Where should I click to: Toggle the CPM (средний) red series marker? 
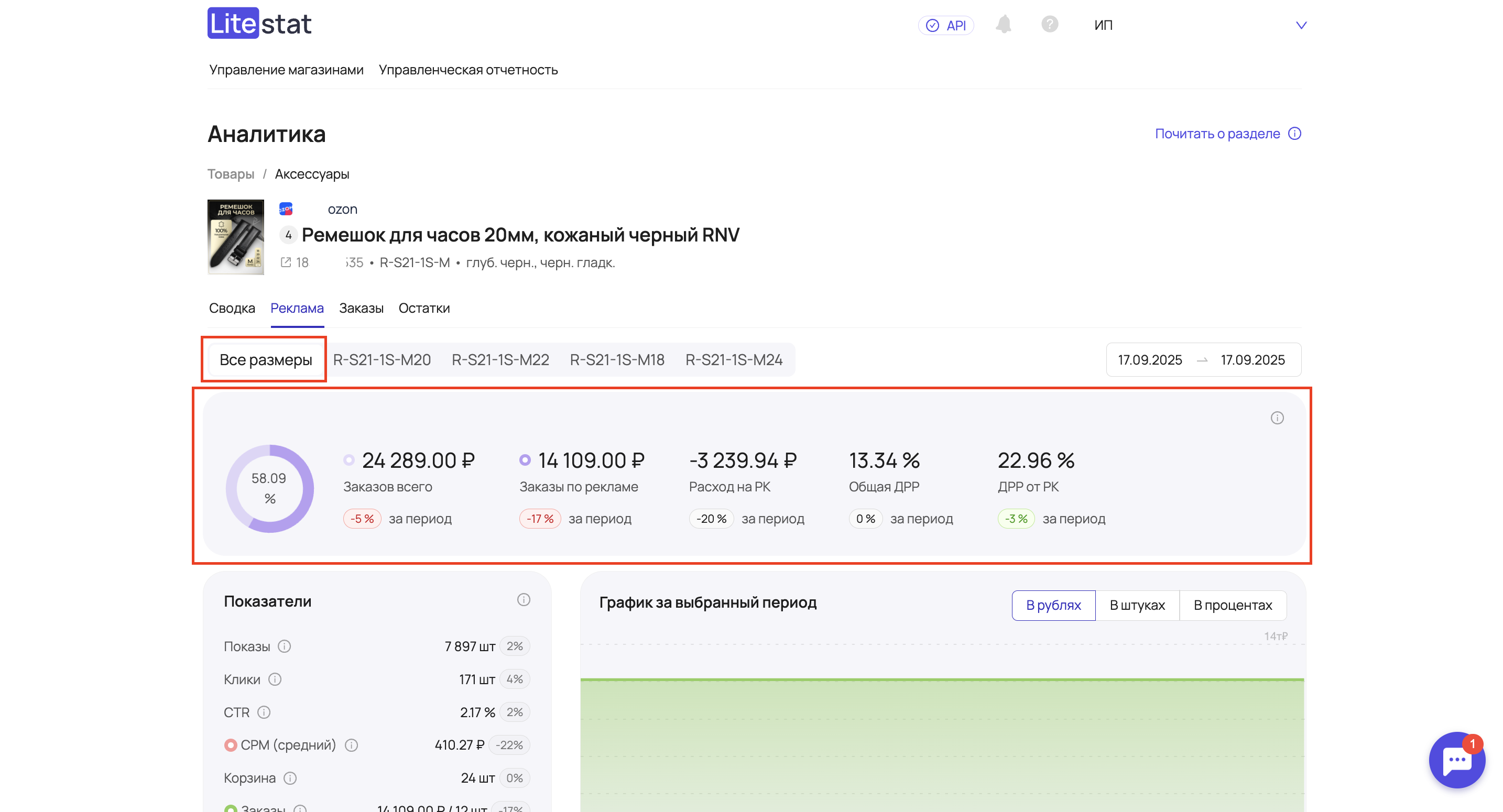[231, 745]
